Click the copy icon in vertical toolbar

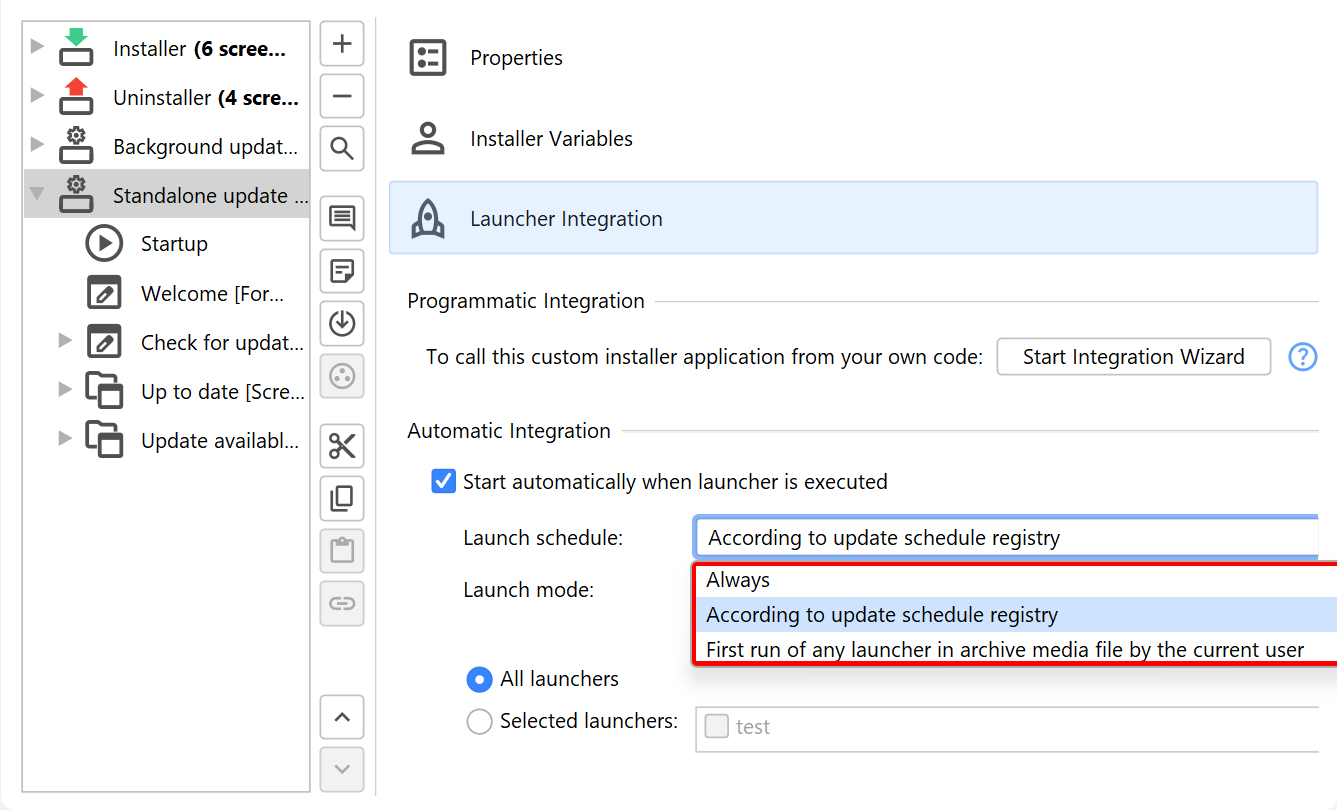coord(342,498)
